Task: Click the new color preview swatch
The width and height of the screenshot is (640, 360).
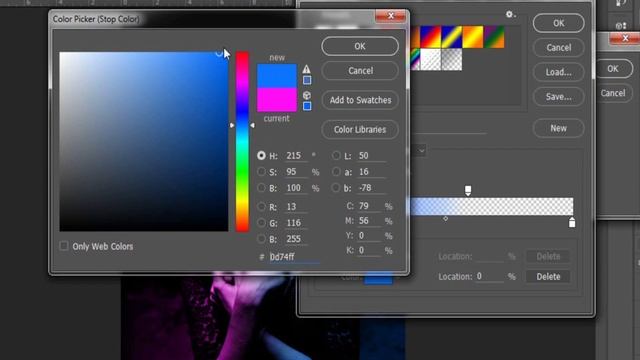Action: [276, 76]
